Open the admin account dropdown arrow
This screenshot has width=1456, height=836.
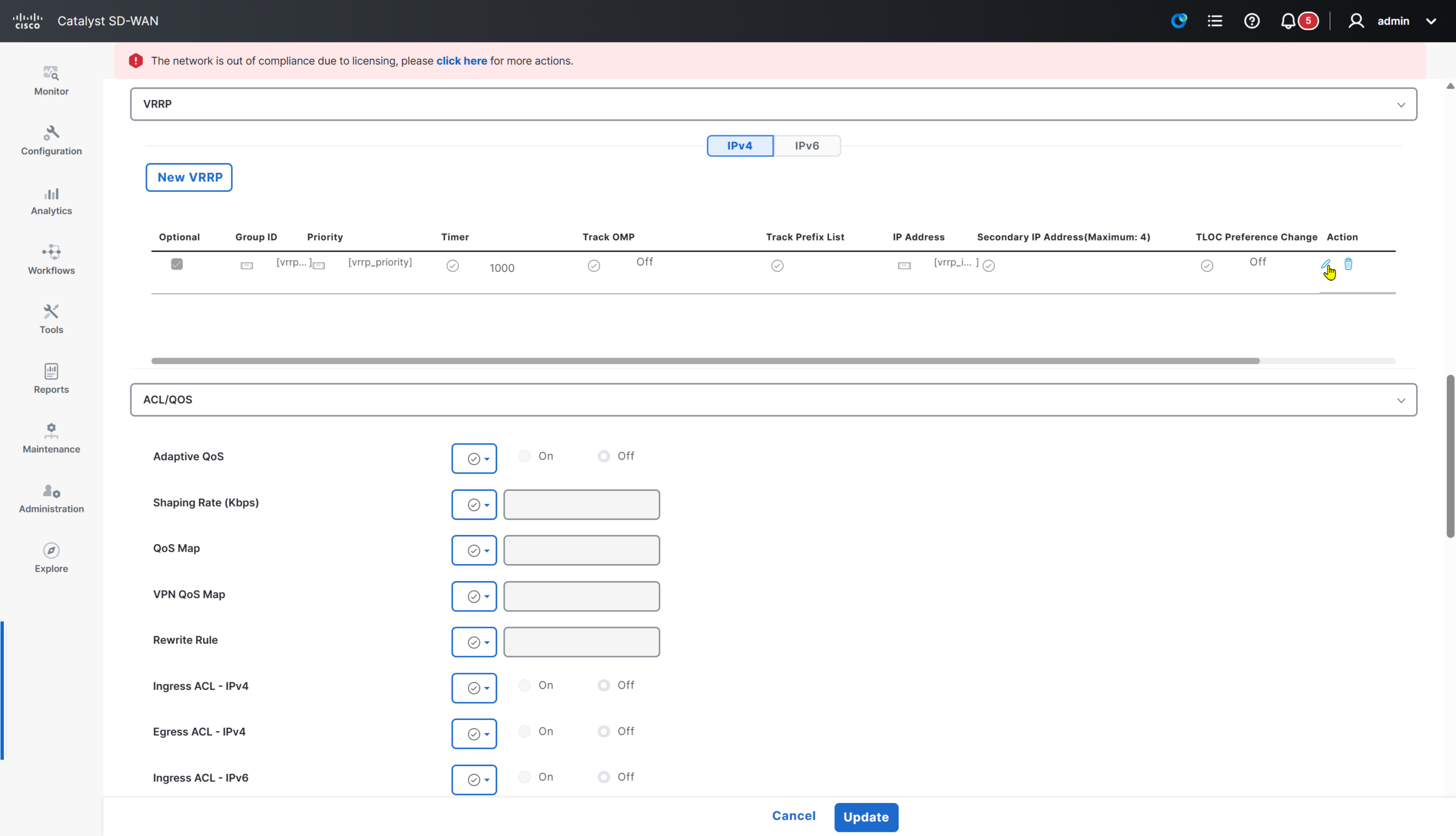[x=1431, y=21]
